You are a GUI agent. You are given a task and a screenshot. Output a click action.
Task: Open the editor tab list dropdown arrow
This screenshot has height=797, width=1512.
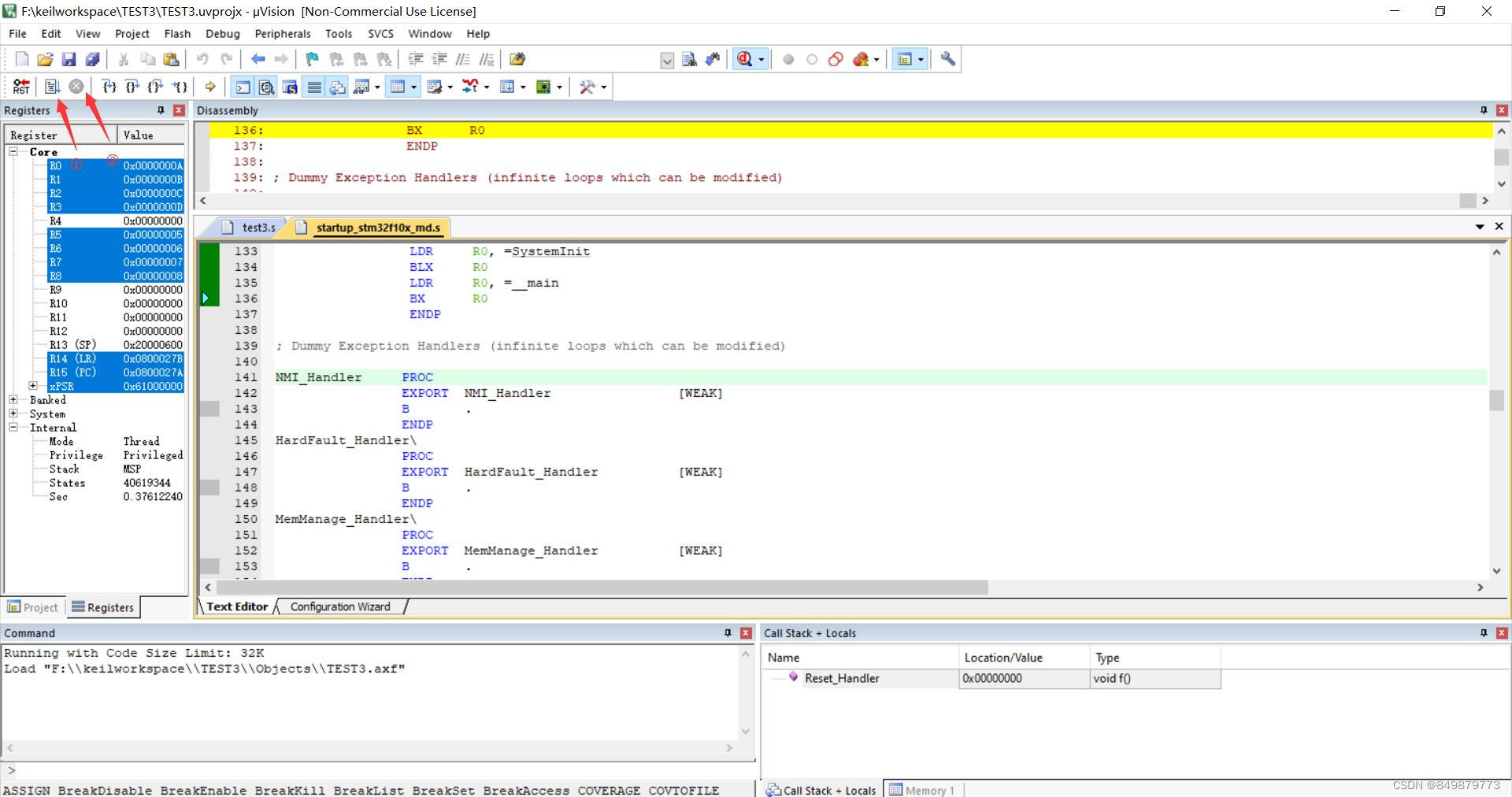click(x=1480, y=227)
